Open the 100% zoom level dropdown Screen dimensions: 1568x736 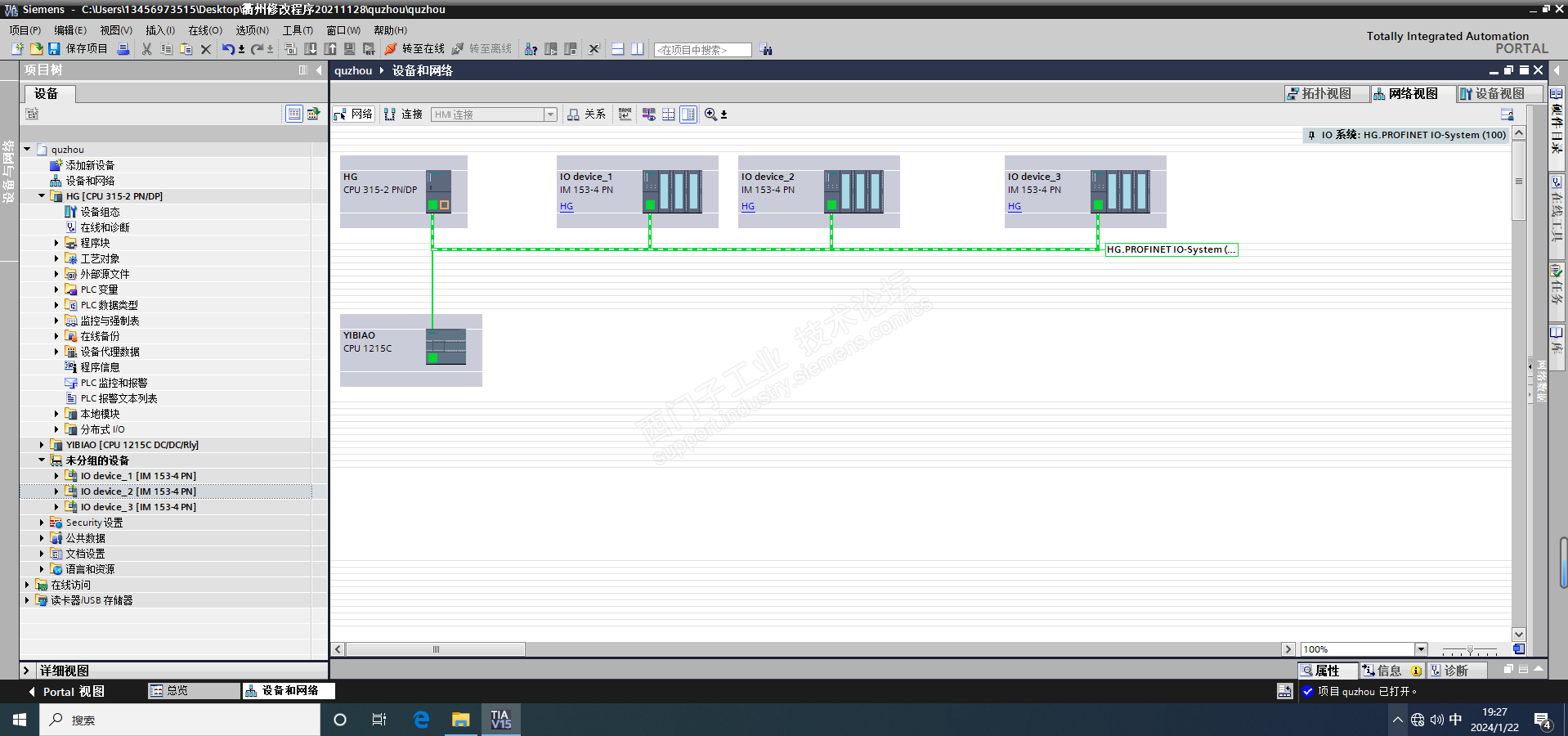coord(1421,649)
